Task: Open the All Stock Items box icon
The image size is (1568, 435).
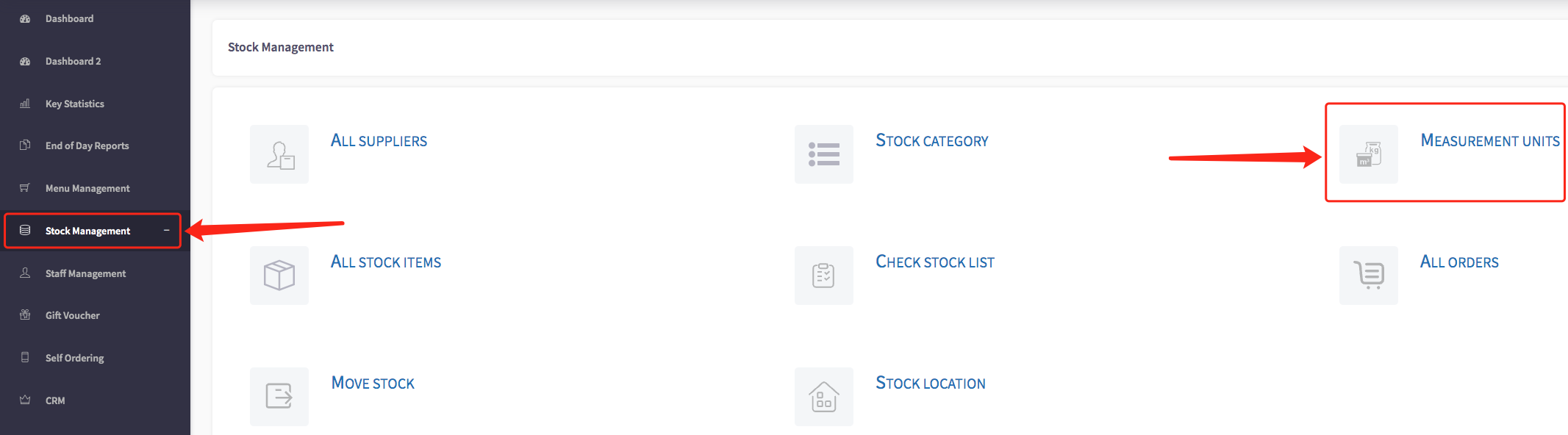Action: (x=279, y=276)
